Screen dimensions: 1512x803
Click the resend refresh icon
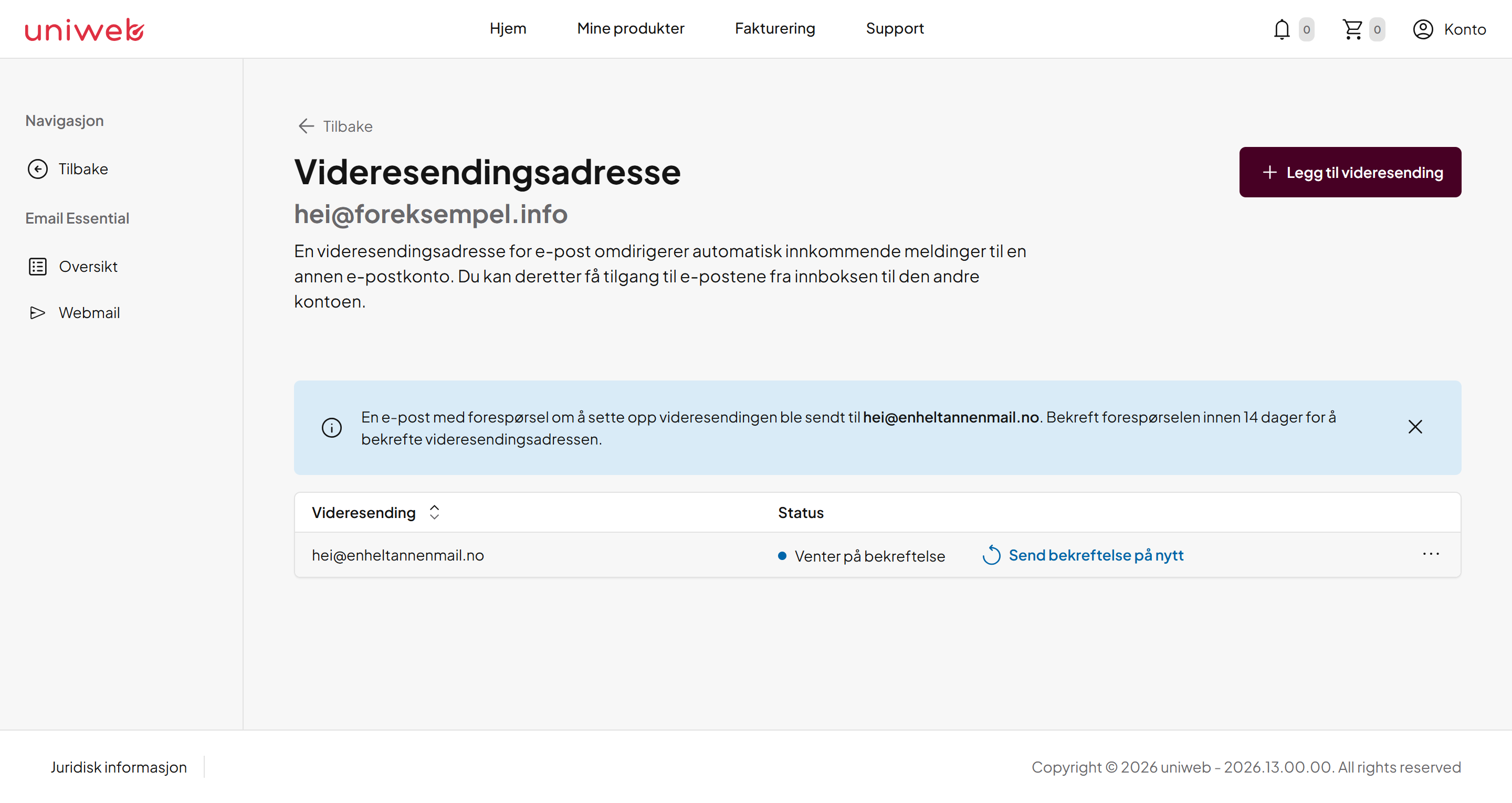(991, 555)
